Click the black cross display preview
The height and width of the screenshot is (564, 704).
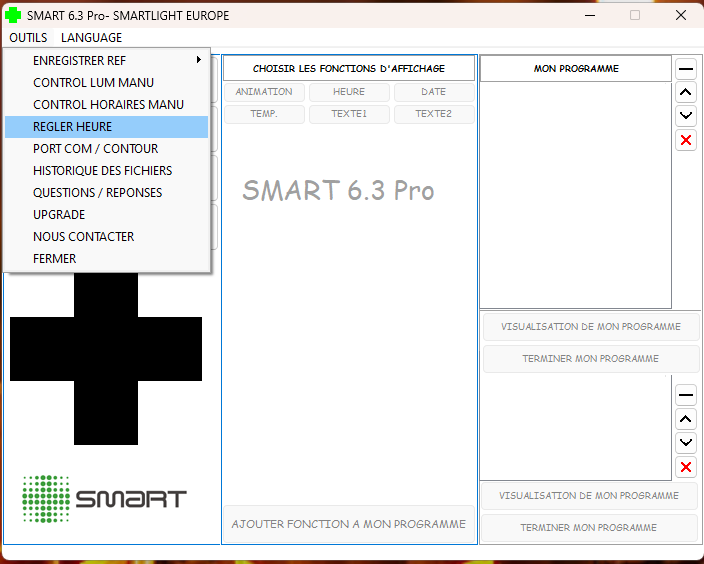pos(106,349)
